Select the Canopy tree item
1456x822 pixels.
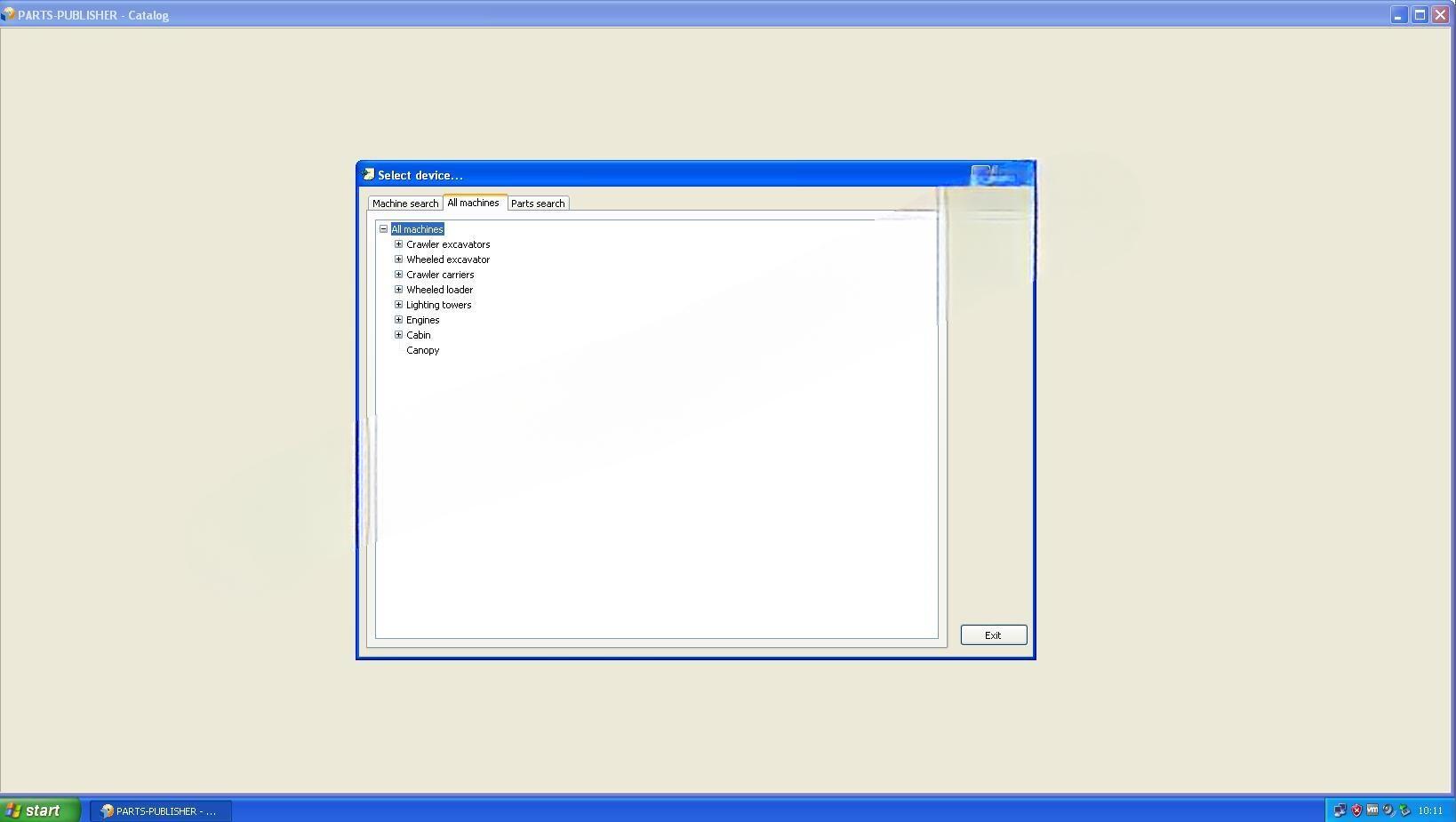point(422,350)
